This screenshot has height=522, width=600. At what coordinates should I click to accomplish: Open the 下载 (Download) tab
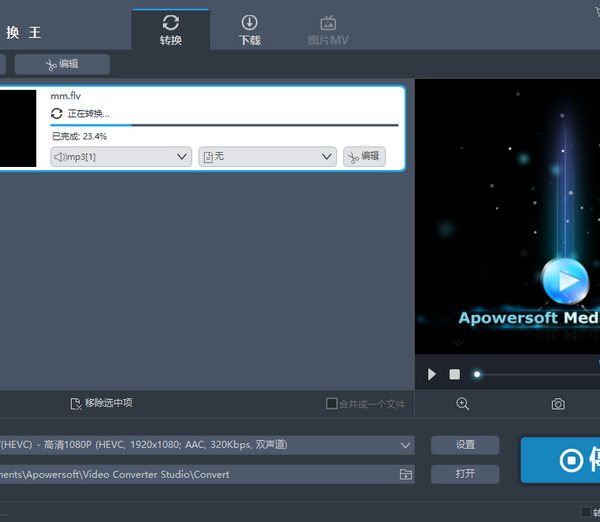[x=249, y=29]
